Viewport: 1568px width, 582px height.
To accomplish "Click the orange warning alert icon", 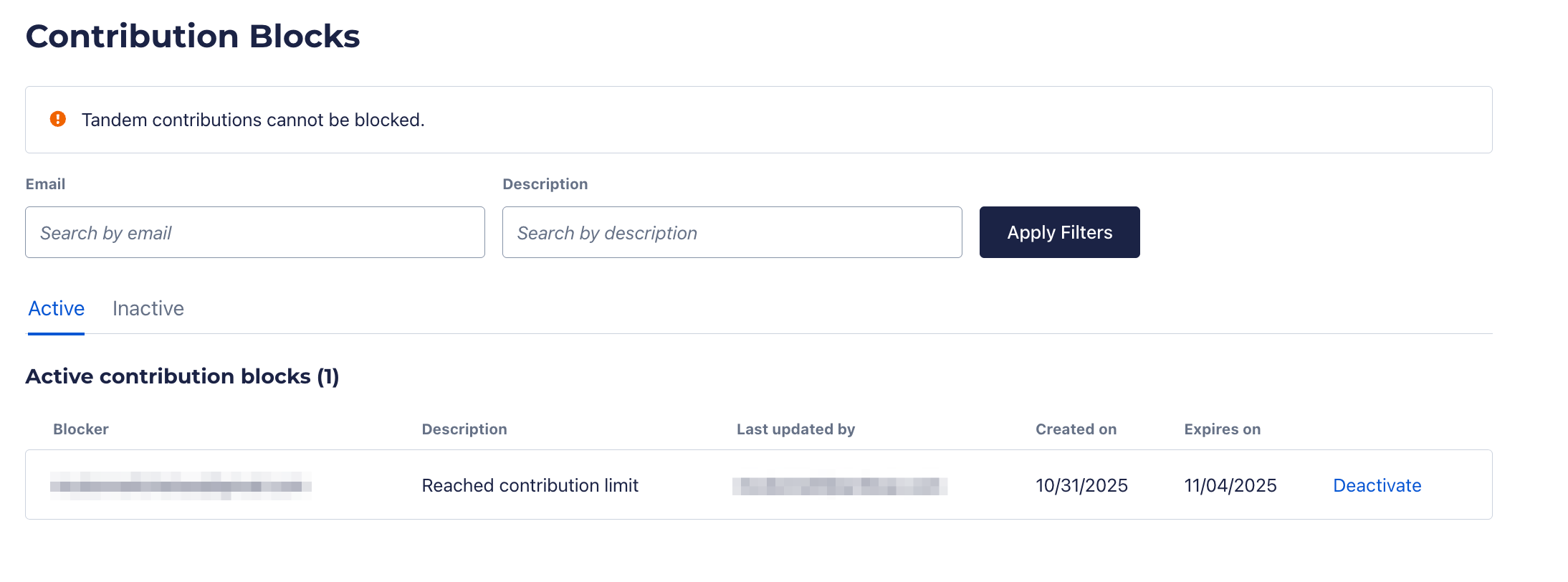I will tap(58, 119).
